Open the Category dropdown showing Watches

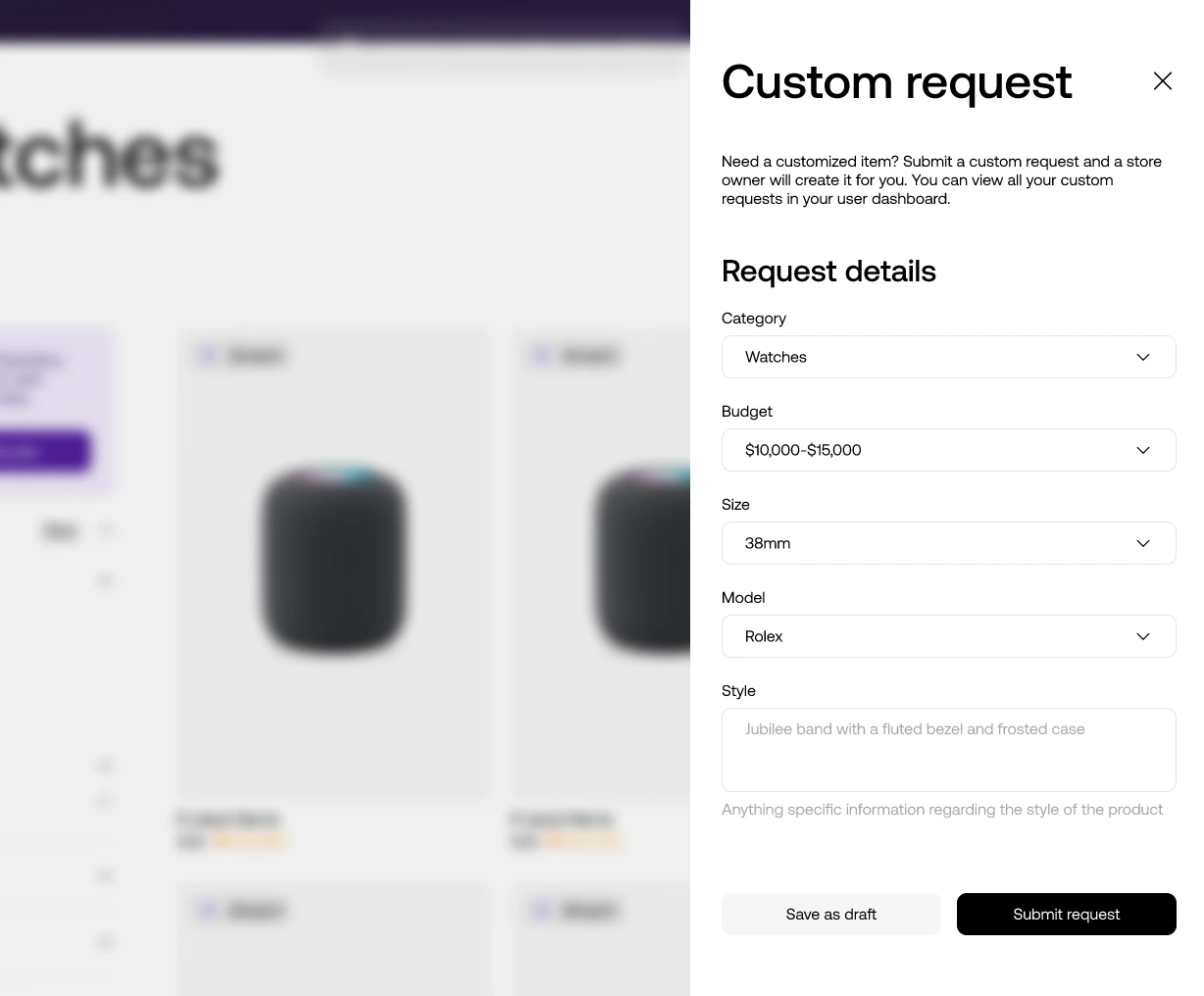coord(949,357)
